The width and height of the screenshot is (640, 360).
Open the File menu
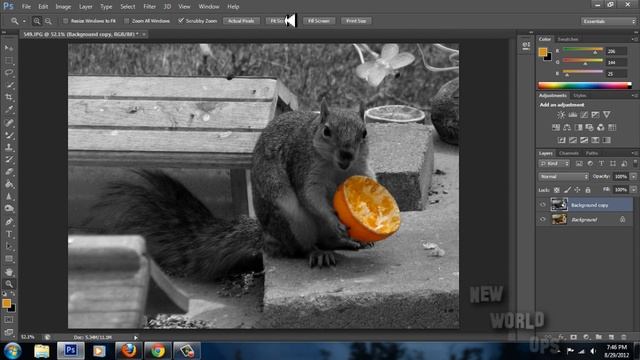[26, 7]
